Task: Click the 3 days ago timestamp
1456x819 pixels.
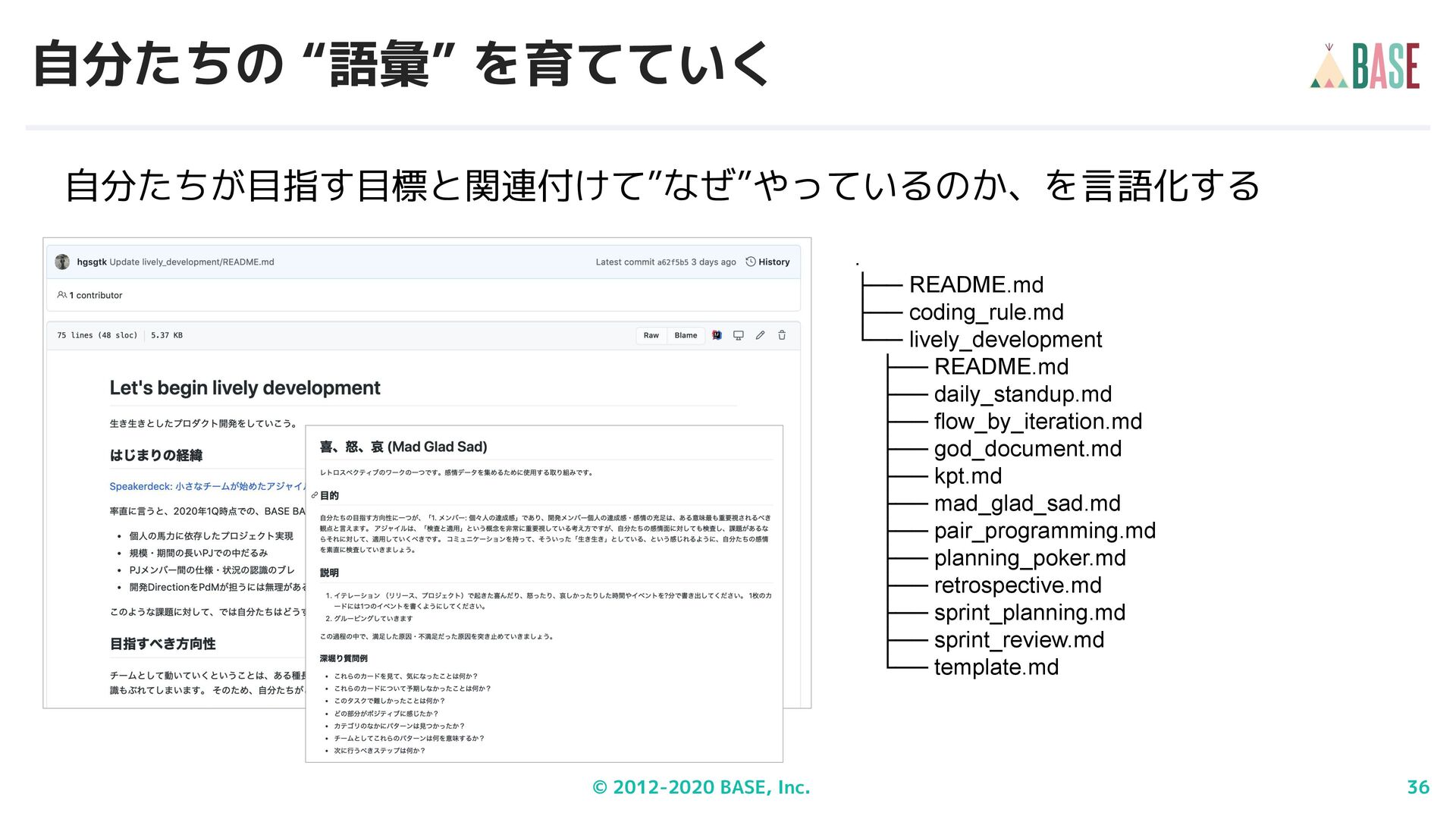Action: (x=714, y=262)
